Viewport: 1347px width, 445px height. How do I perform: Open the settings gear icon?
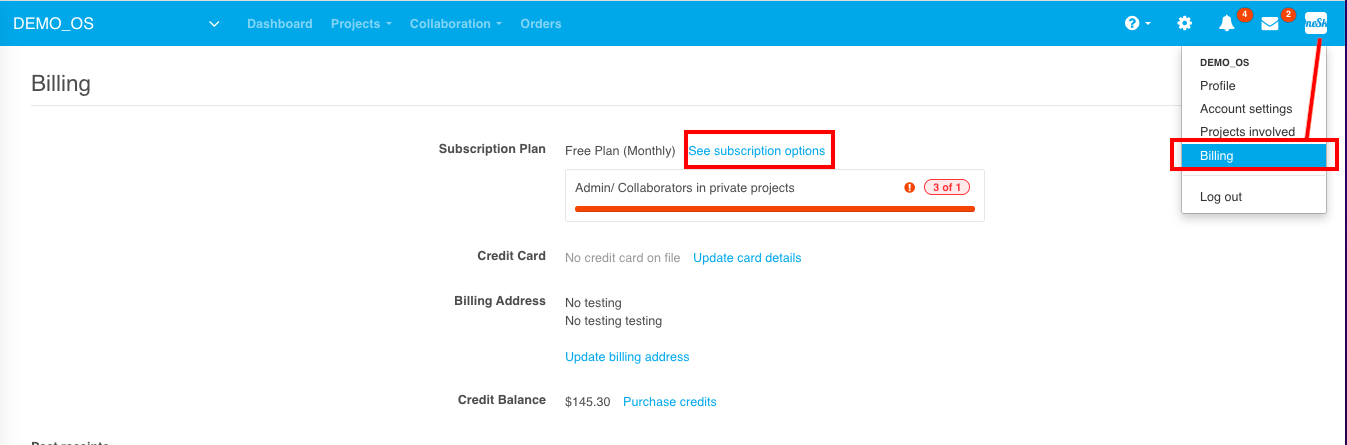point(1184,23)
